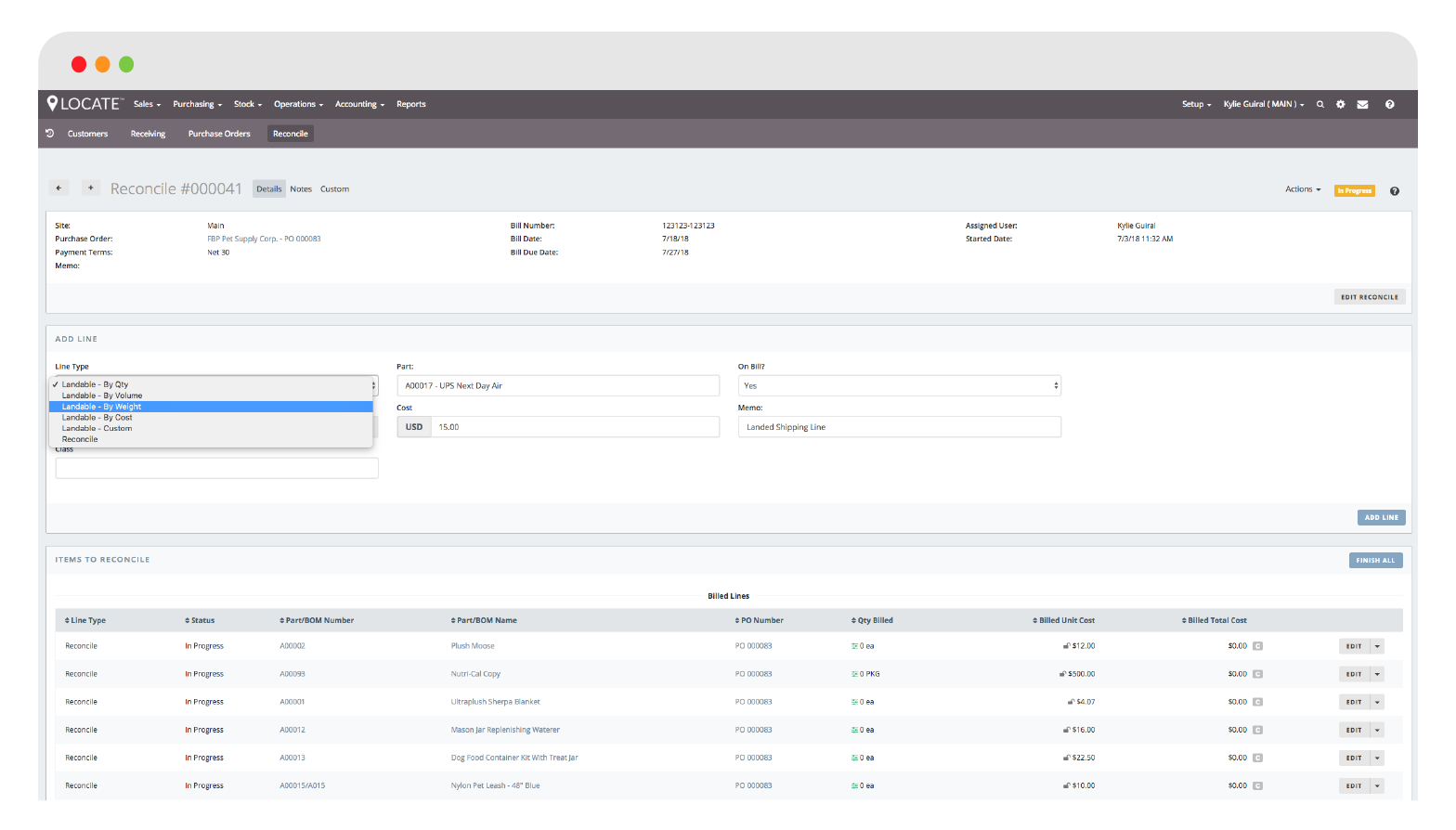
Task: Click qty icon in Dog Food Container row
Action: (x=854, y=758)
